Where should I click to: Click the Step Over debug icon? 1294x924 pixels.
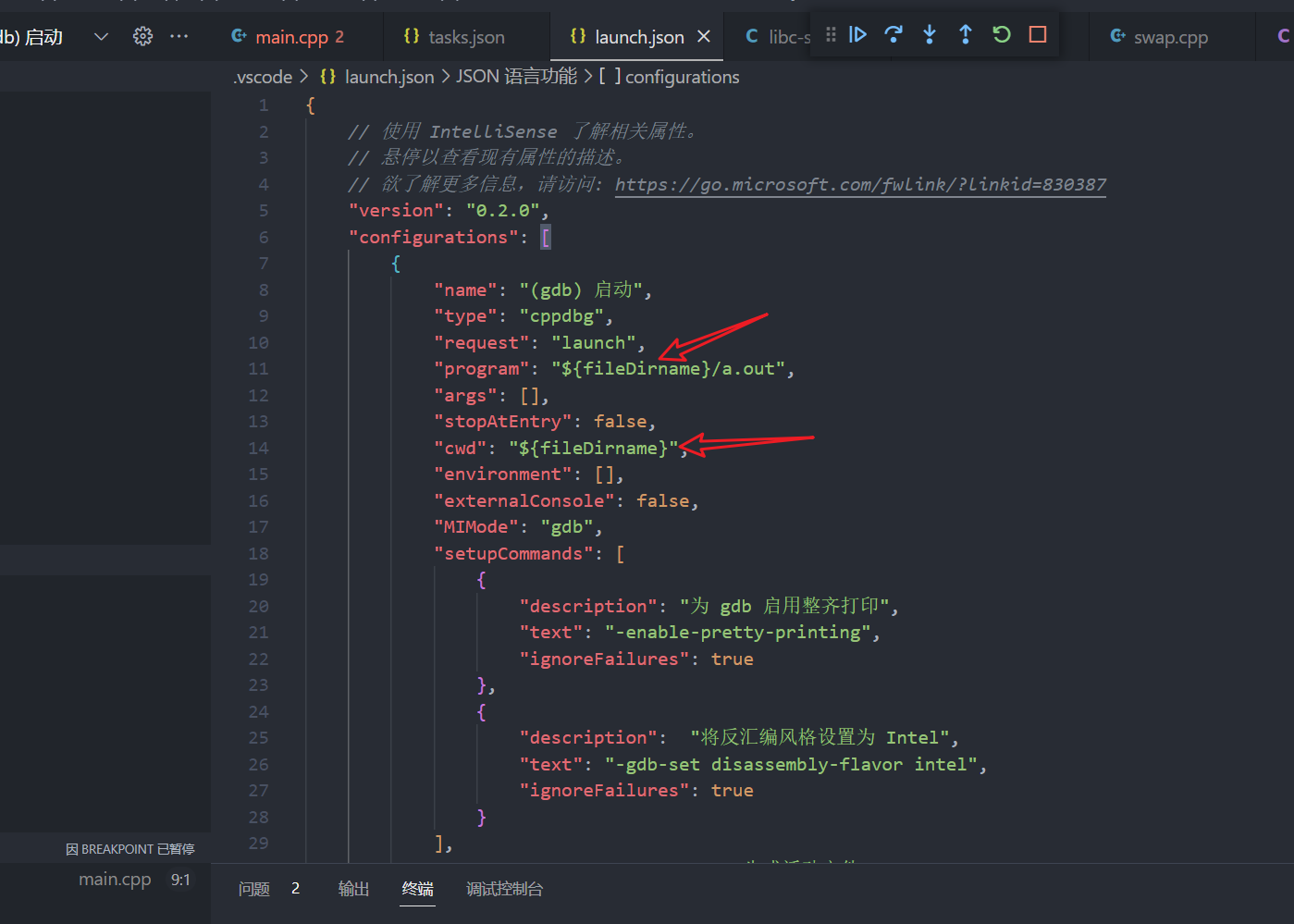pyautogui.click(x=893, y=35)
